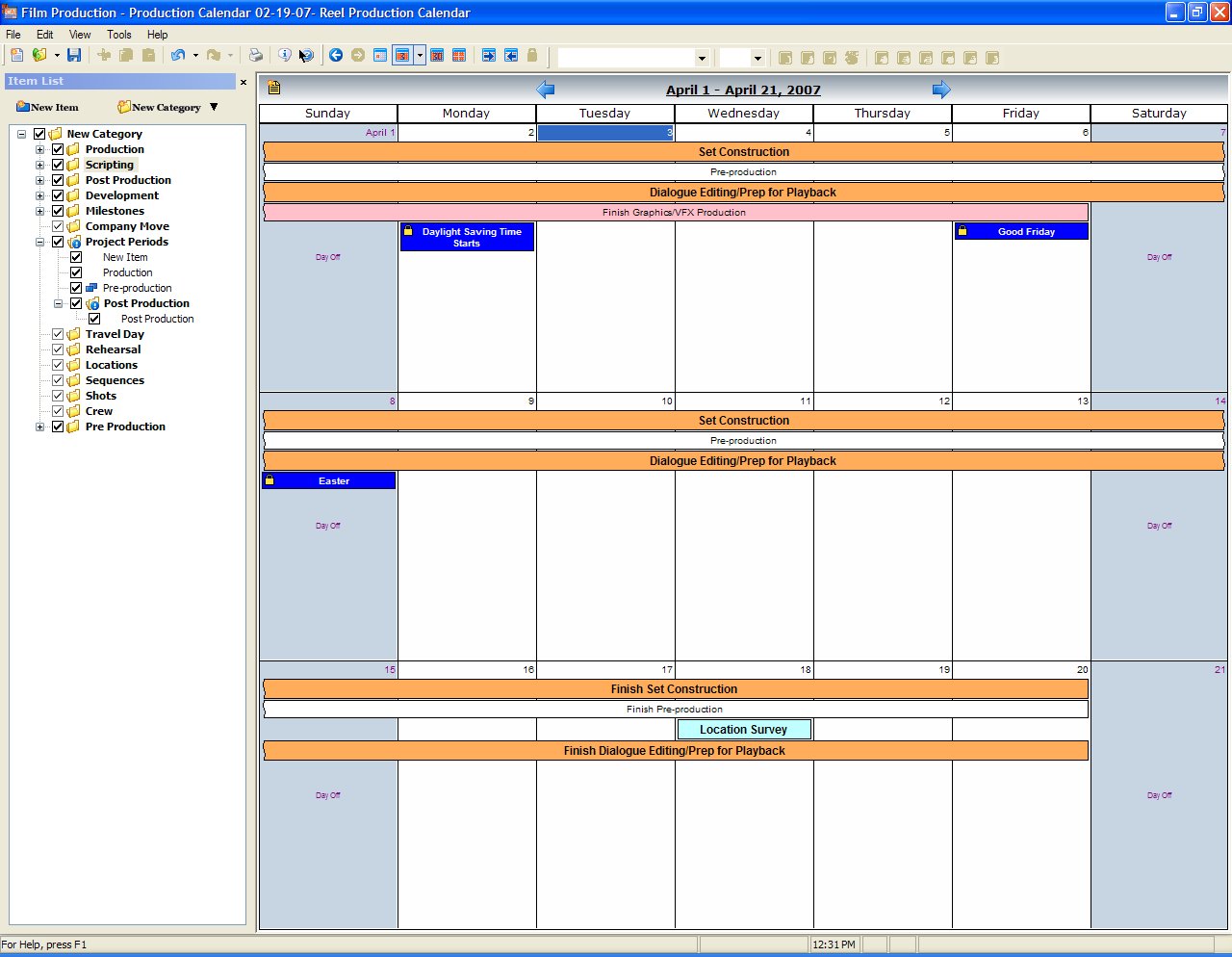Click the context help question-mark icon
The image size is (1232, 957).
[306, 56]
